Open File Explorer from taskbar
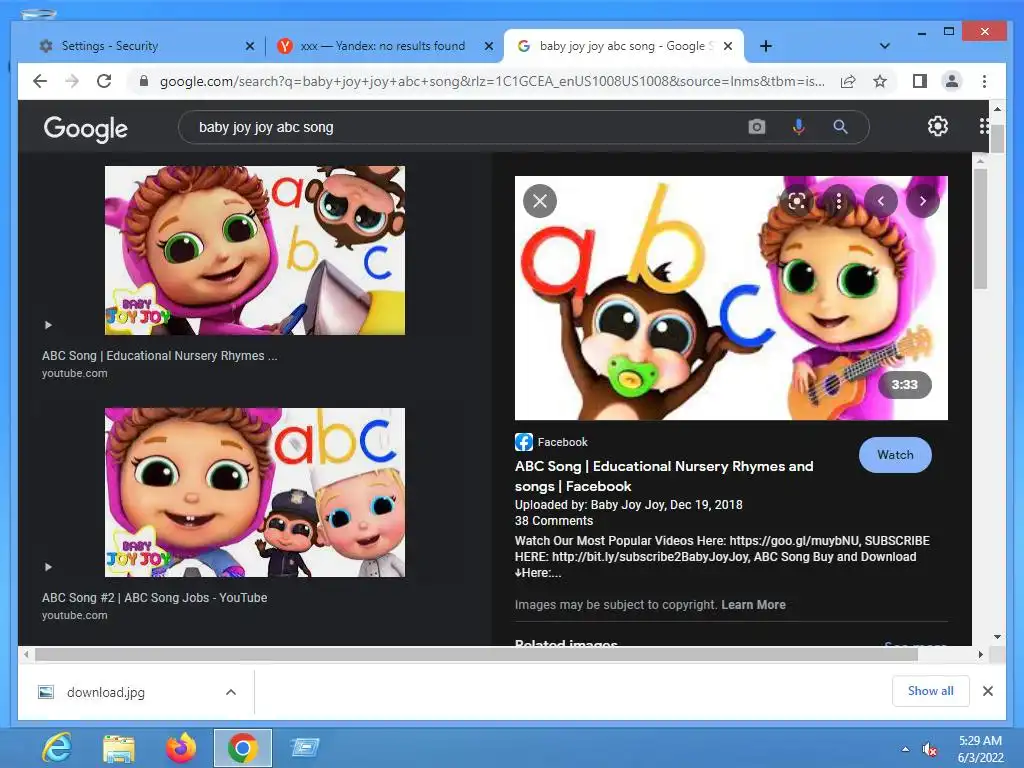This screenshot has width=1024, height=768. click(x=118, y=748)
